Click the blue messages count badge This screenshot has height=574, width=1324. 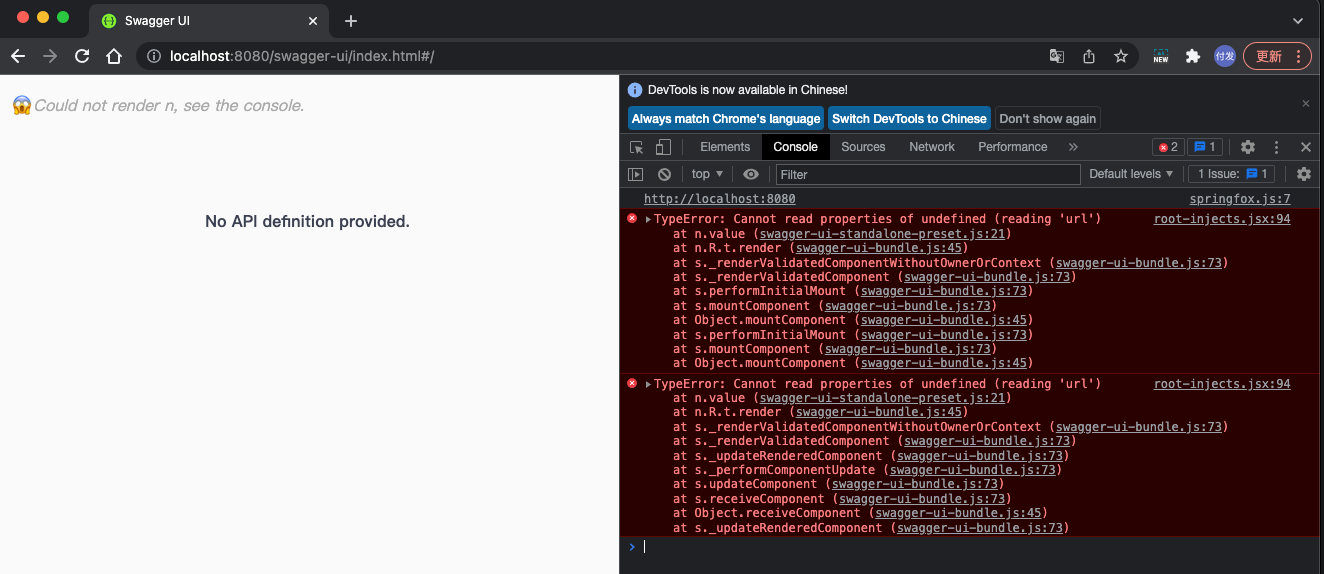tap(1204, 147)
